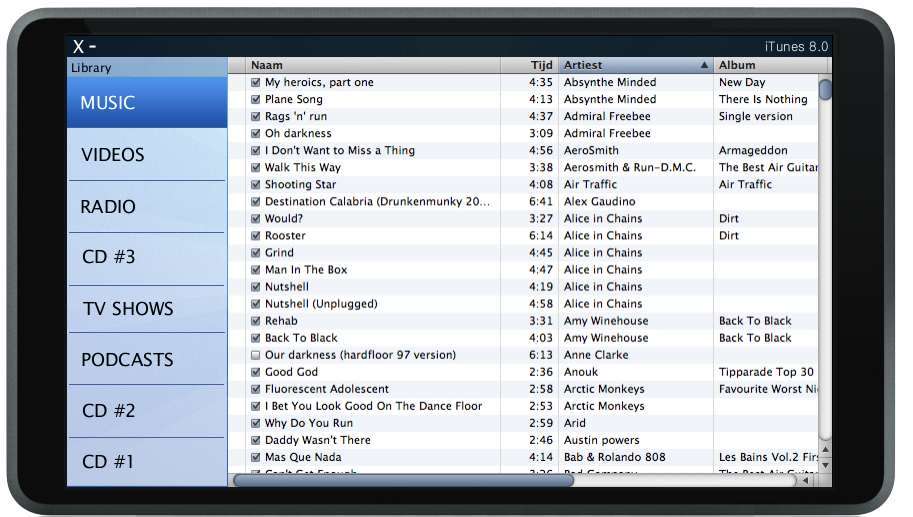Select song 'Back To Black' title

coord(301,338)
